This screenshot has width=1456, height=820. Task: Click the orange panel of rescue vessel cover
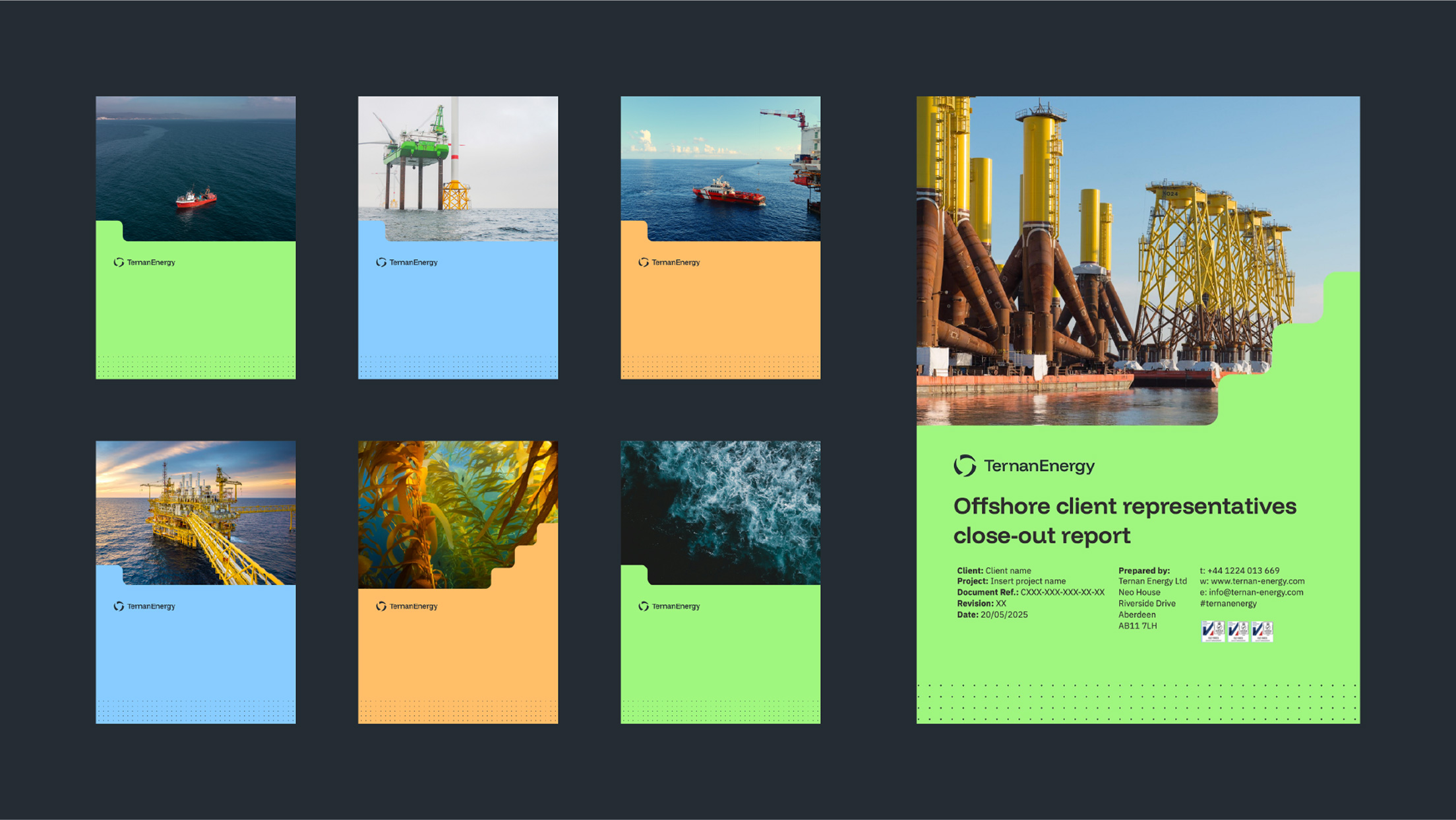click(x=720, y=310)
